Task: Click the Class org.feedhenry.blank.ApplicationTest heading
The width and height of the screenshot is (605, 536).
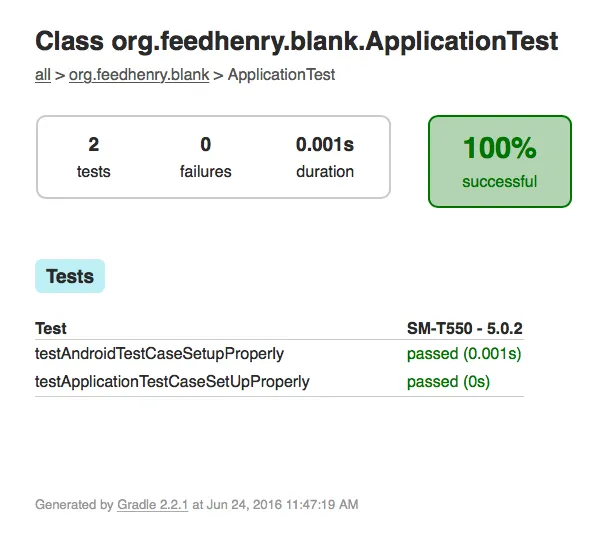Action: (x=296, y=42)
